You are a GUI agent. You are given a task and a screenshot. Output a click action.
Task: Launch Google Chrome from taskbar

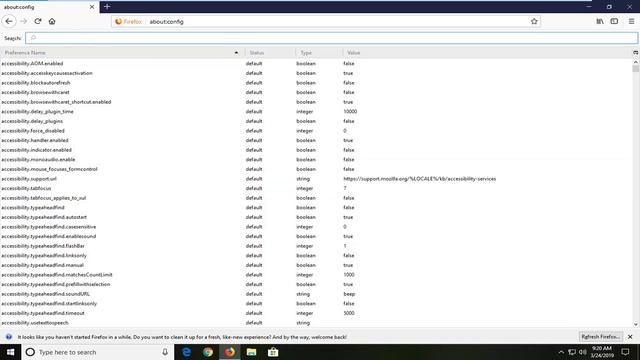(x=208, y=352)
